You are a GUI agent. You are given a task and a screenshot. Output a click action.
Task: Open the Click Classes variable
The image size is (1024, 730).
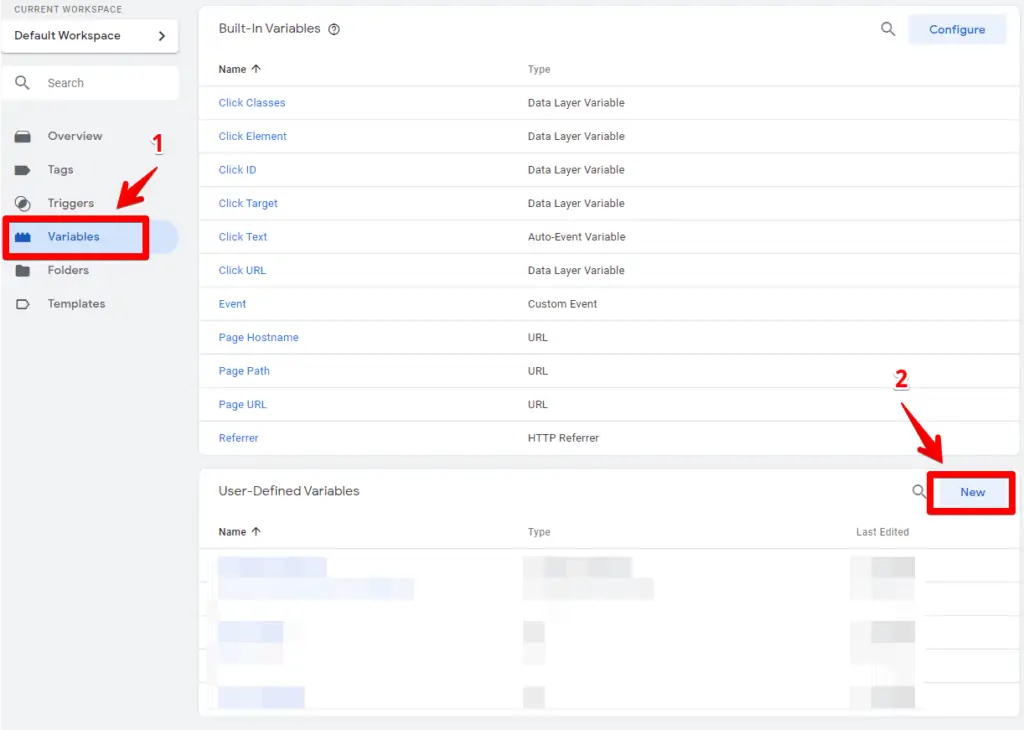(x=251, y=102)
